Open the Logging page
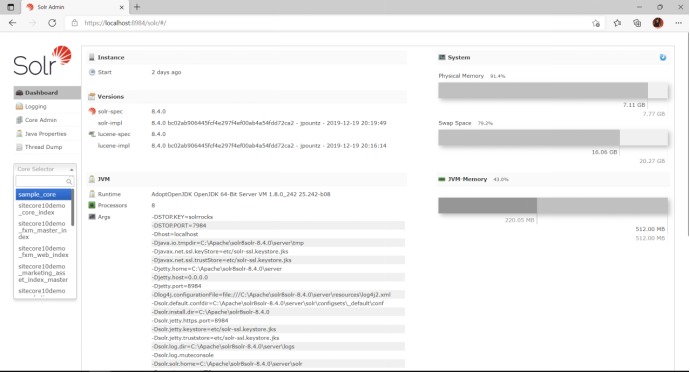690x373 pixels. point(35,106)
